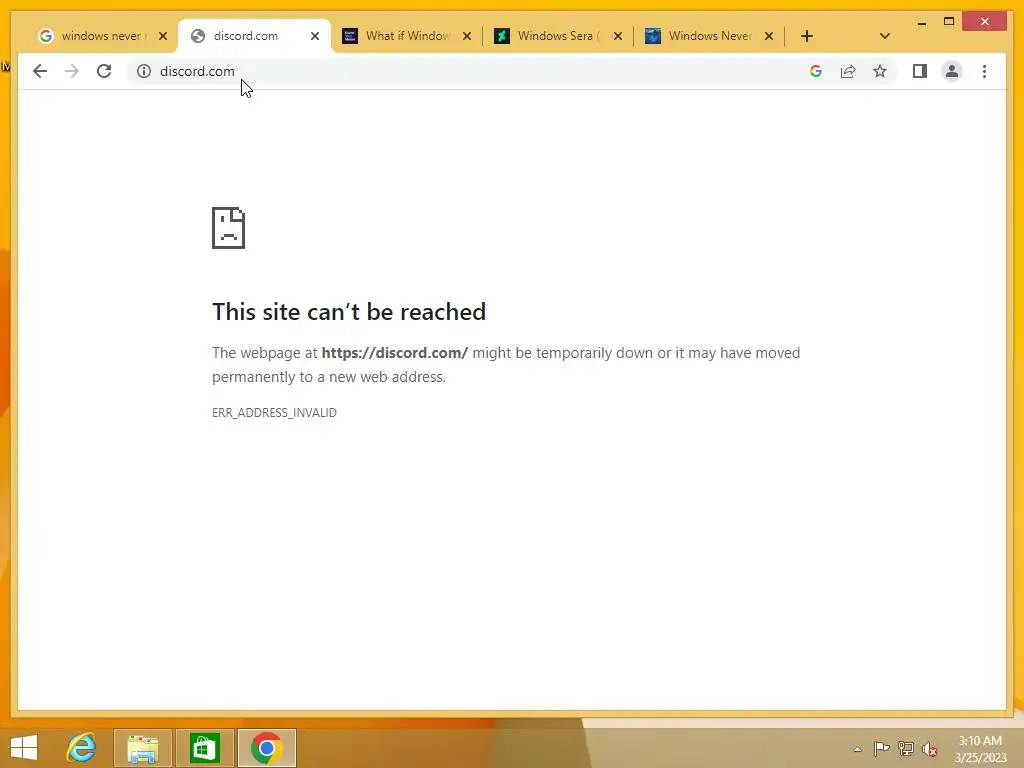
Task: Minimize the Chrome window
Action: [921, 22]
